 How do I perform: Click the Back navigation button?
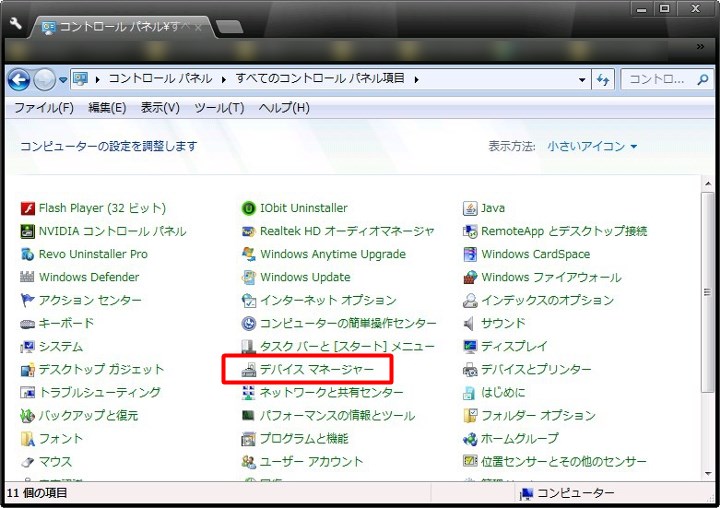tap(19, 80)
